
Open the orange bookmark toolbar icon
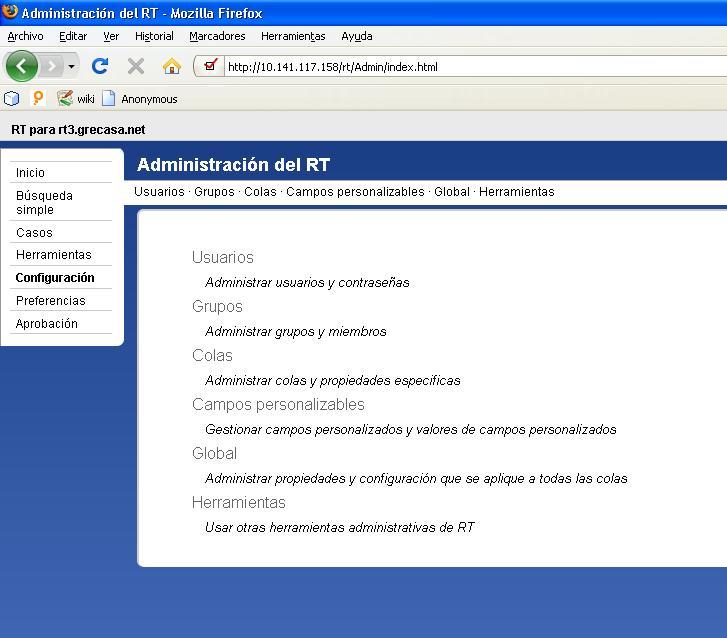click(39, 98)
